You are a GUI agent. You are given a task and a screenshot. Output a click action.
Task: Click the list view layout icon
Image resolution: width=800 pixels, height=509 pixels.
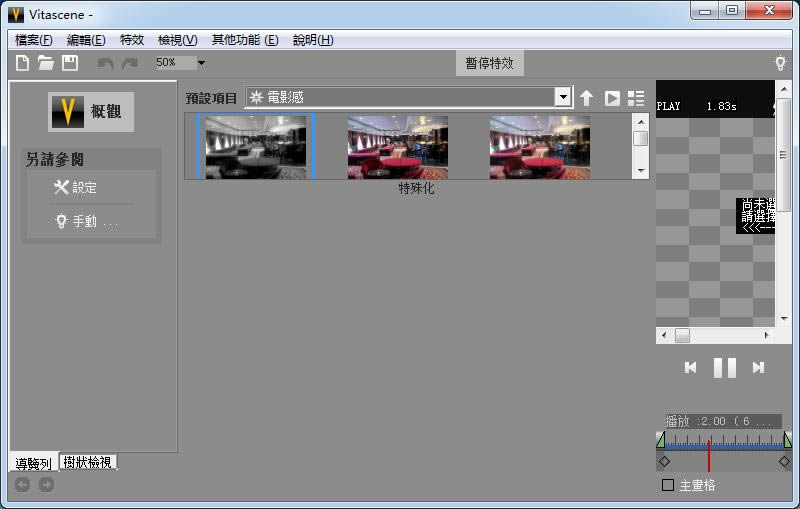(636, 98)
